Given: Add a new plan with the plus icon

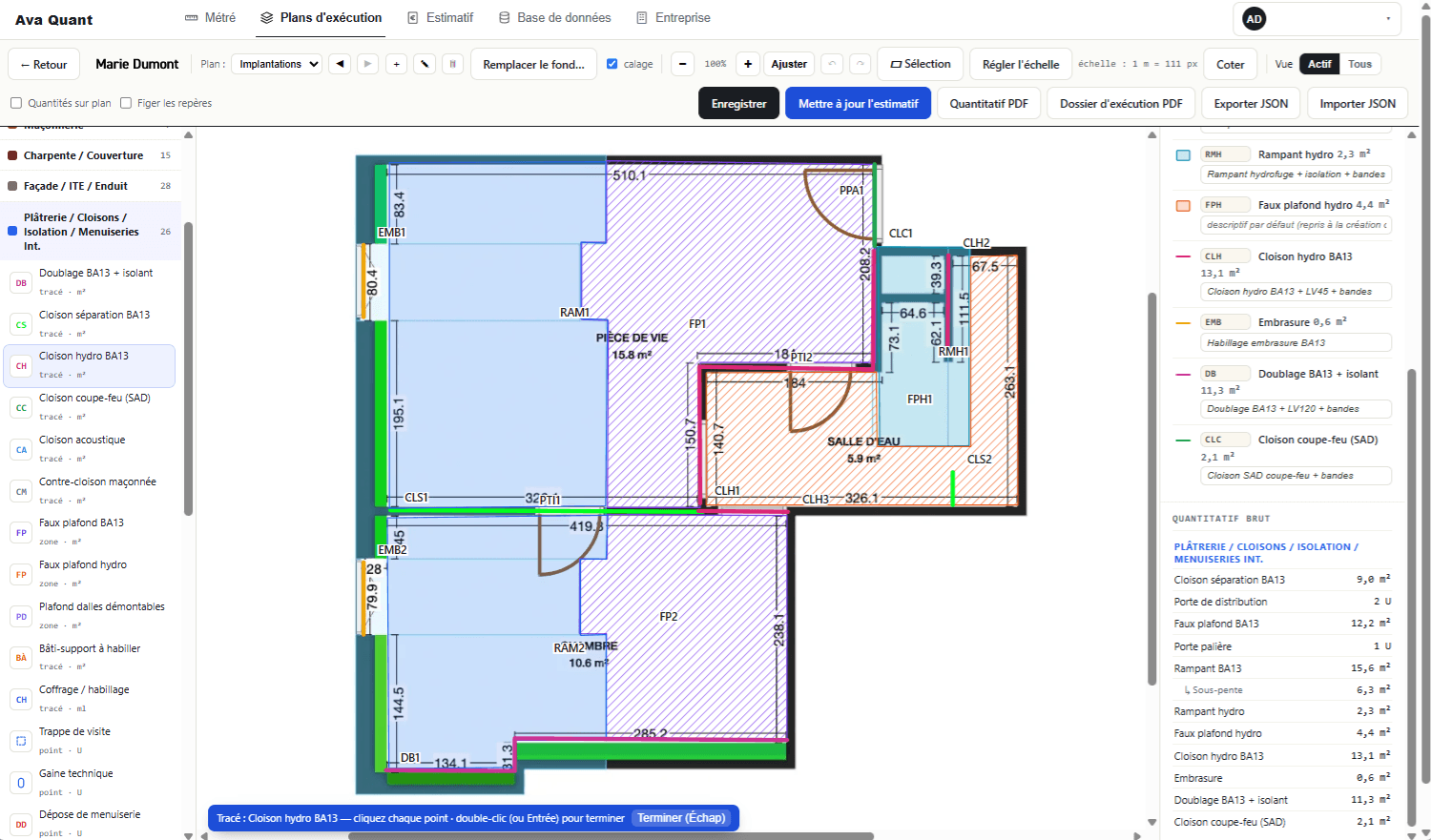Looking at the screenshot, I should 397,64.
